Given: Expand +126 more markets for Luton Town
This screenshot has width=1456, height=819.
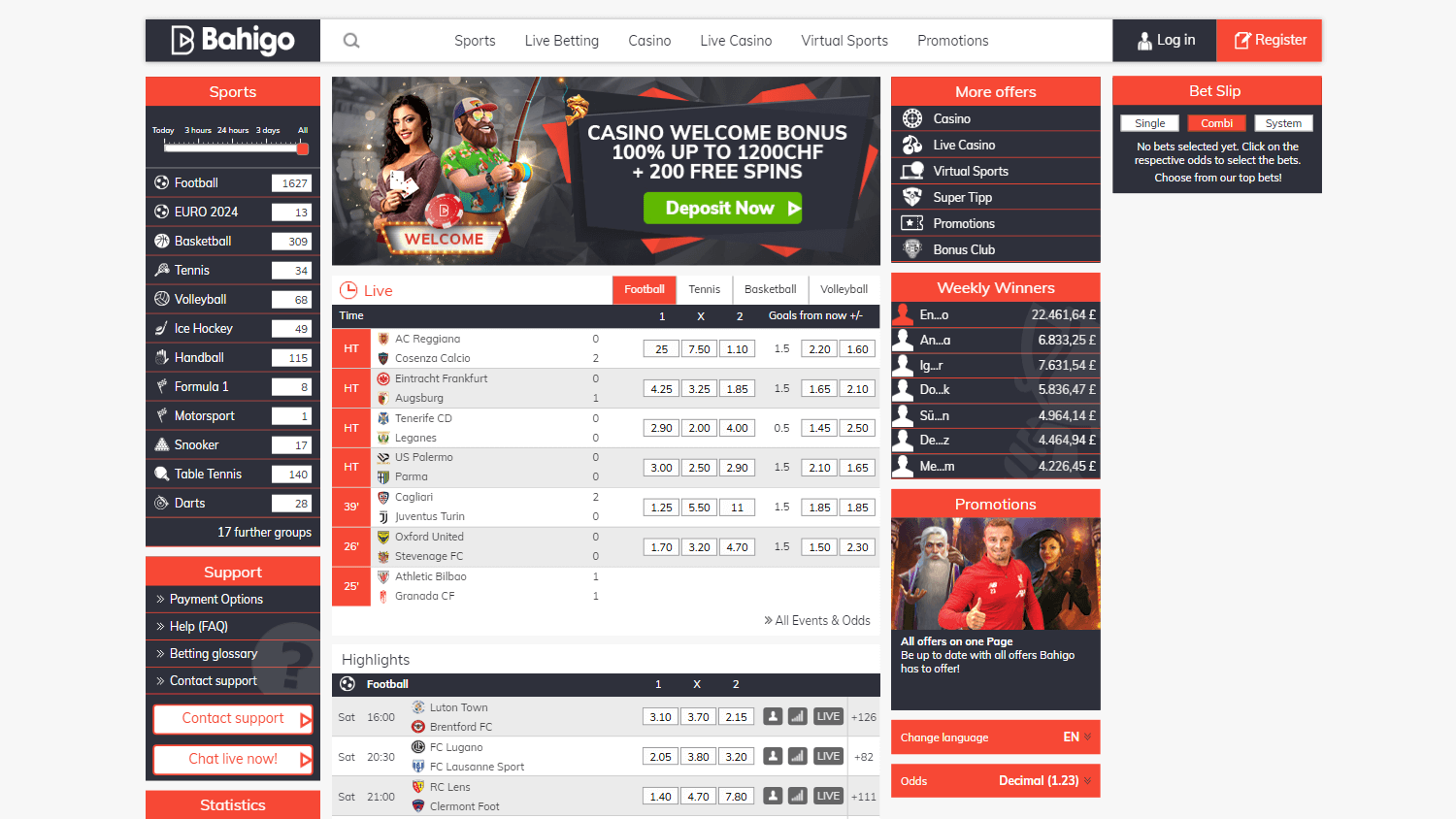Looking at the screenshot, I should click(x=864, y=717).
